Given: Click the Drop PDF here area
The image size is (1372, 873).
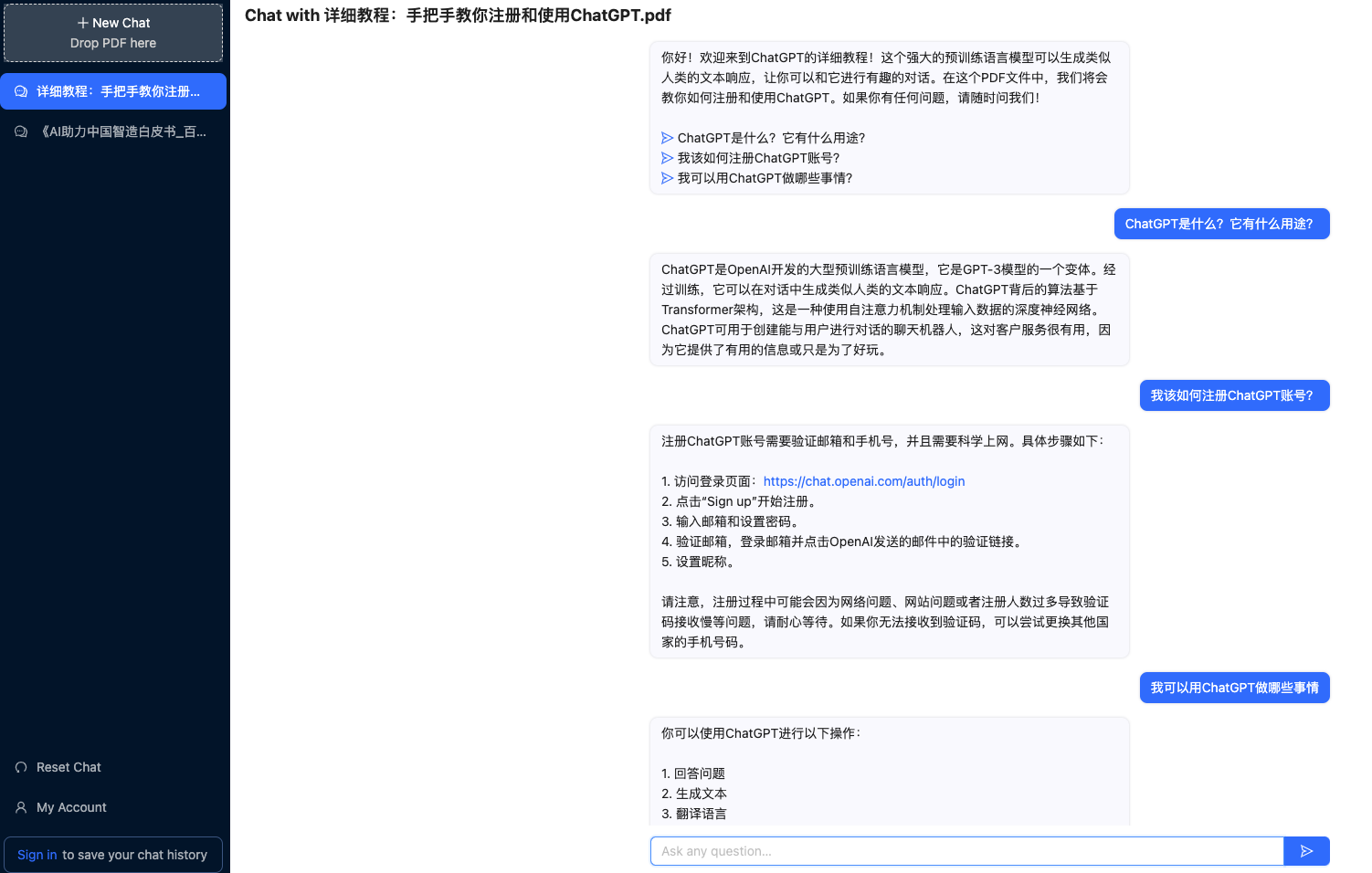Looking at the screenshot, I should 112,42.
